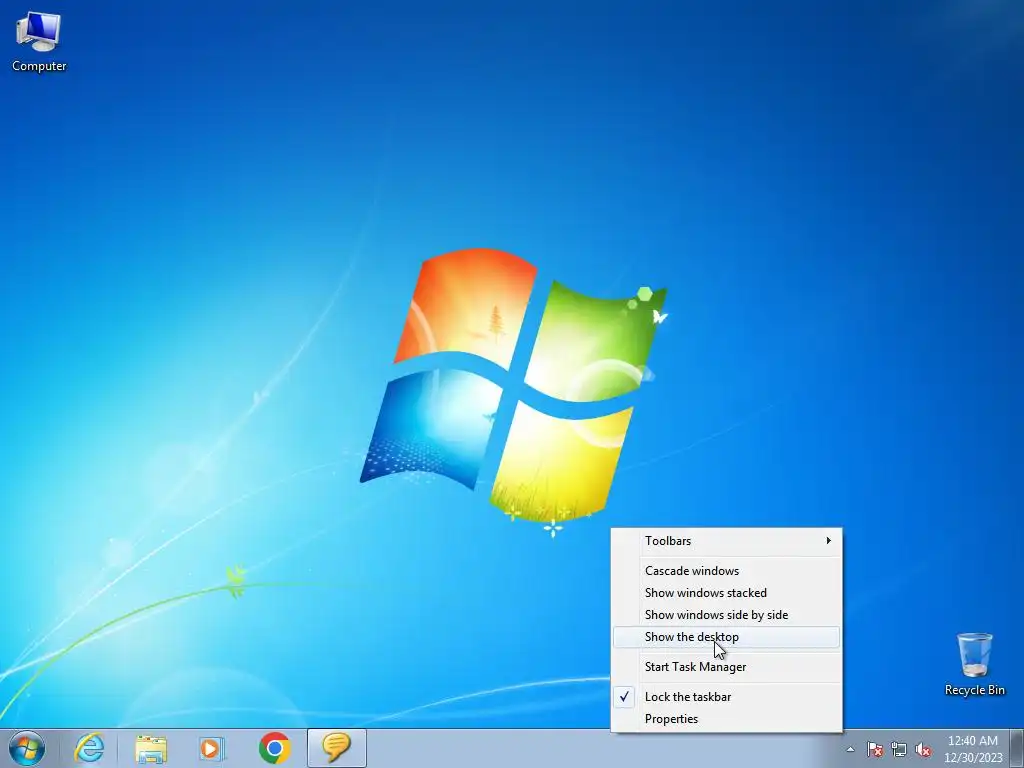Click the muted volume tray icon
Viewport: 1024px width, 768px height.
click(923, 750)
